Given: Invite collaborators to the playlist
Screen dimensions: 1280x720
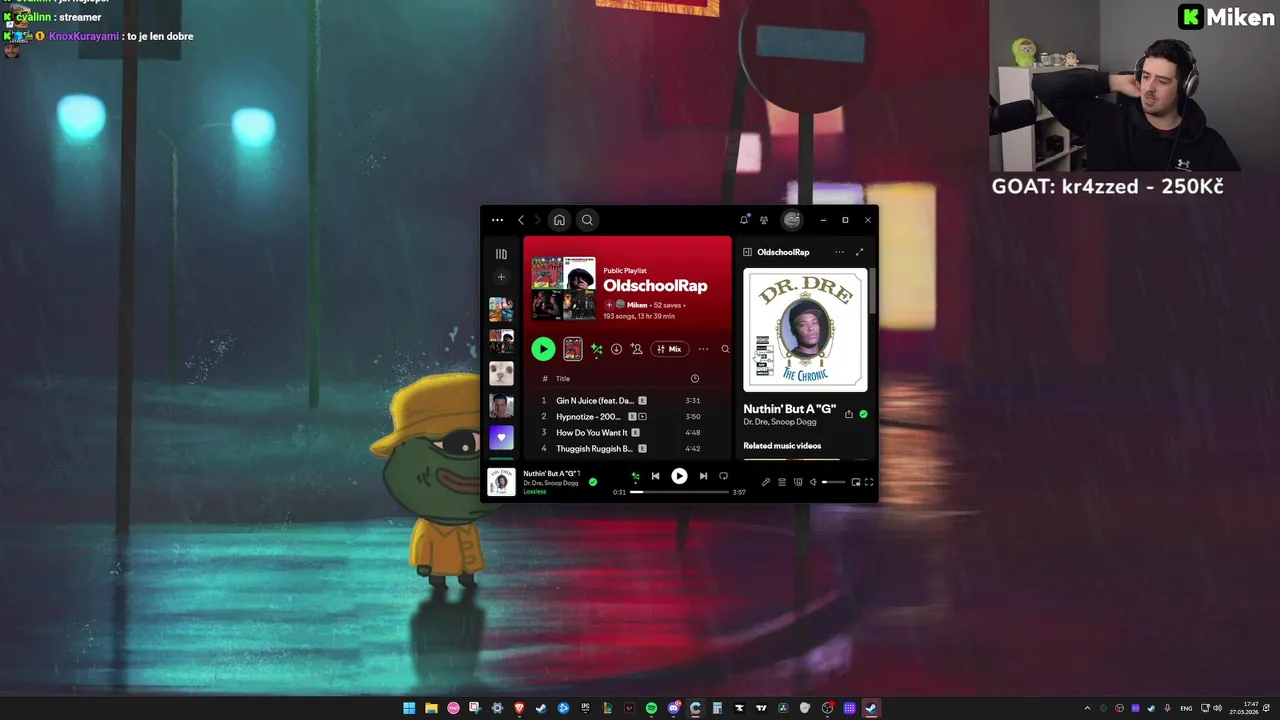Looking at the screenshot, I should [x=636, y=349].
